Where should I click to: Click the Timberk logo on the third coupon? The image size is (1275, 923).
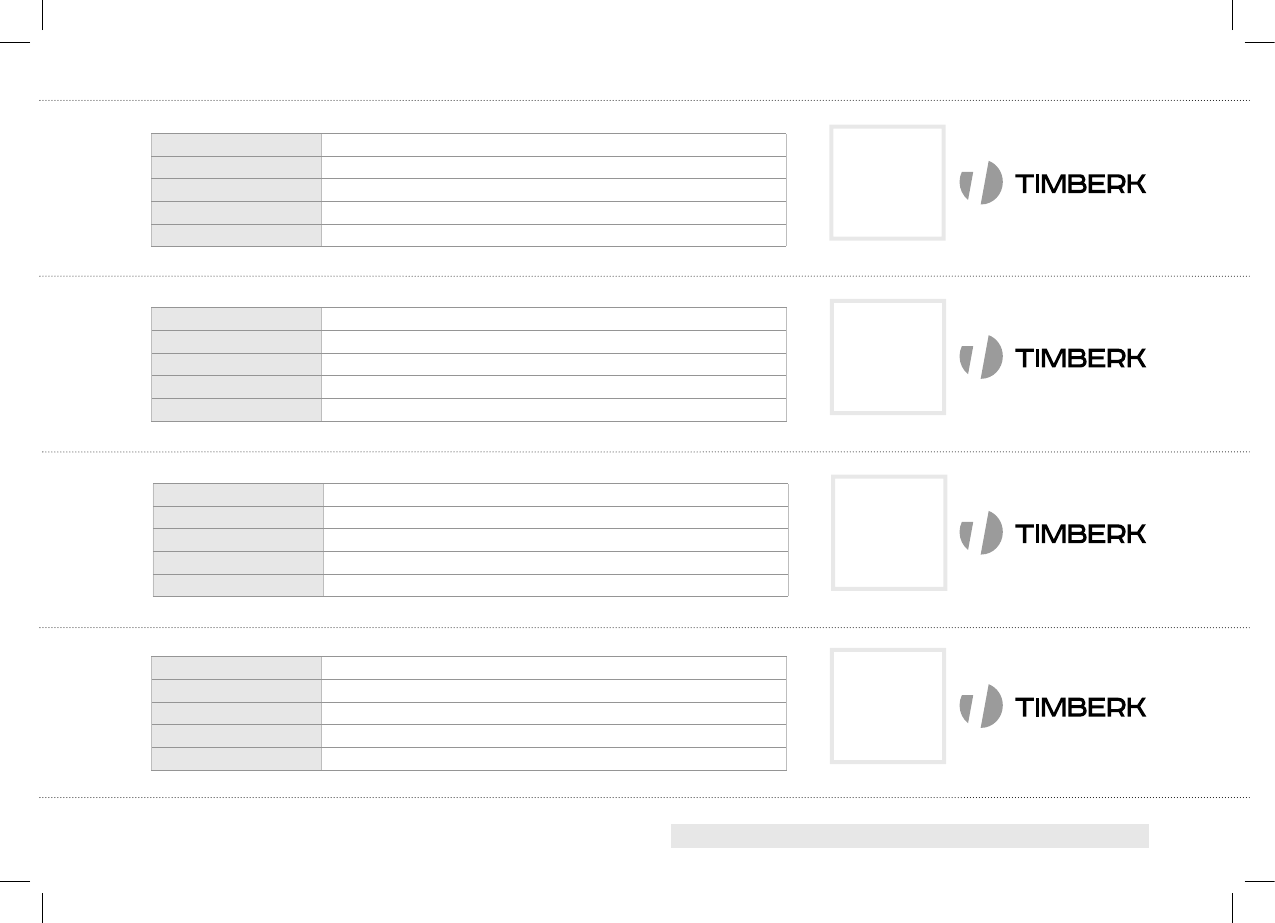point(1053,533)
